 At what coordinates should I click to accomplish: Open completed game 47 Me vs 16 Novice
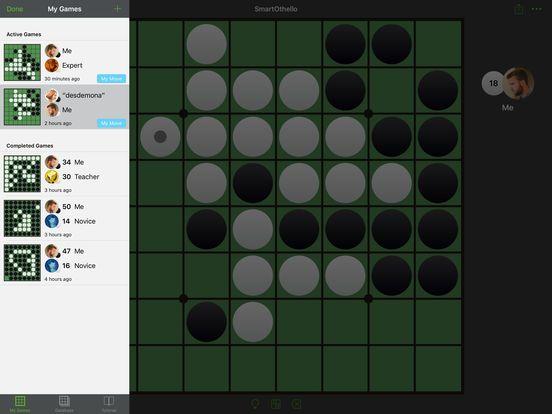(64, 263)
